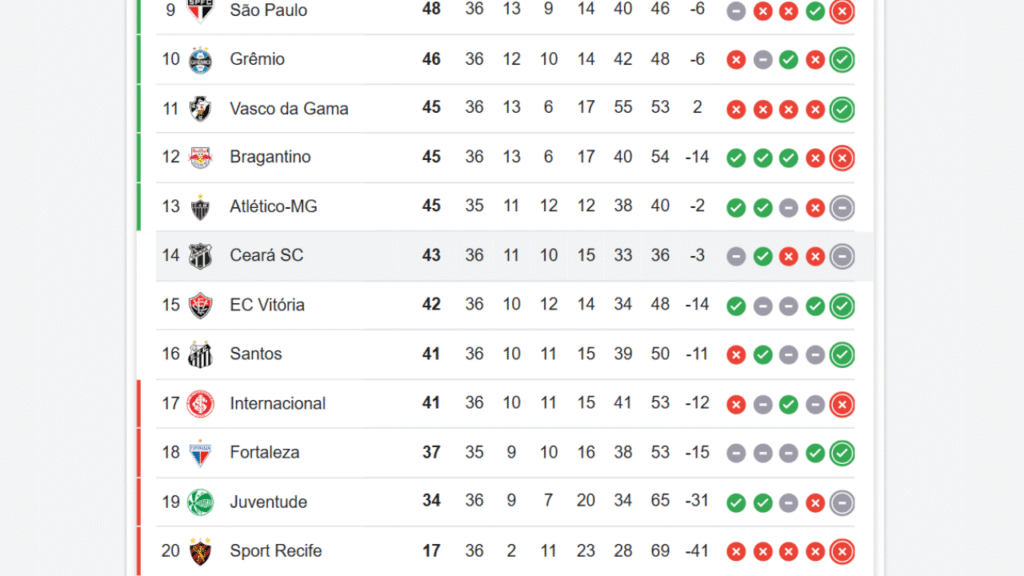Click the Ceará SC team badge
The height and width of the screenshot is (576, 1024).
tap(201, 256)
